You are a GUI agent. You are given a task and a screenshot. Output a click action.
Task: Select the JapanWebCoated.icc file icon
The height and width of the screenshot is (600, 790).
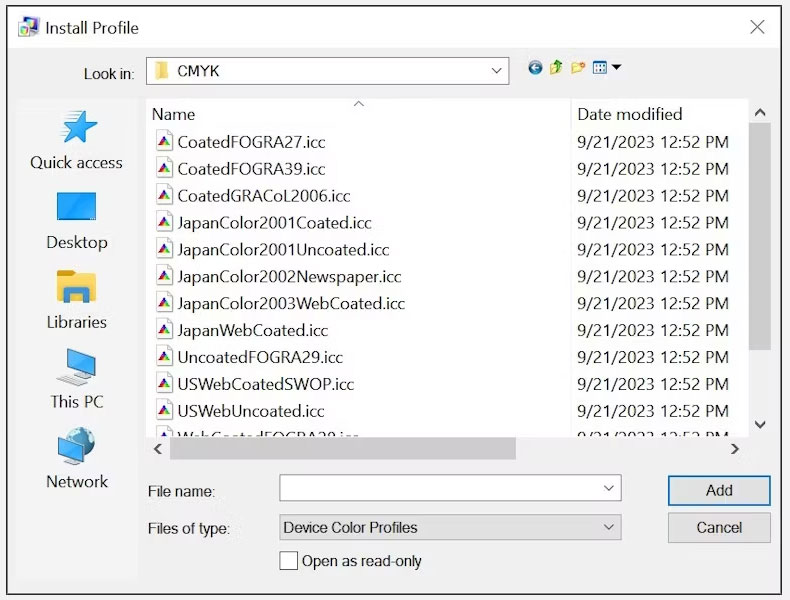tap(164, 330)
